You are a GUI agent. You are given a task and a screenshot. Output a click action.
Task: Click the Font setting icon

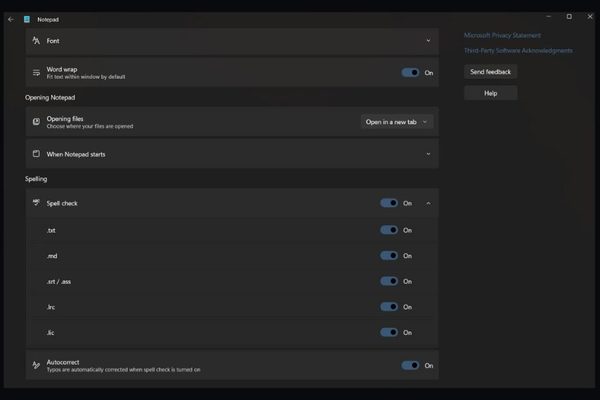36,41
